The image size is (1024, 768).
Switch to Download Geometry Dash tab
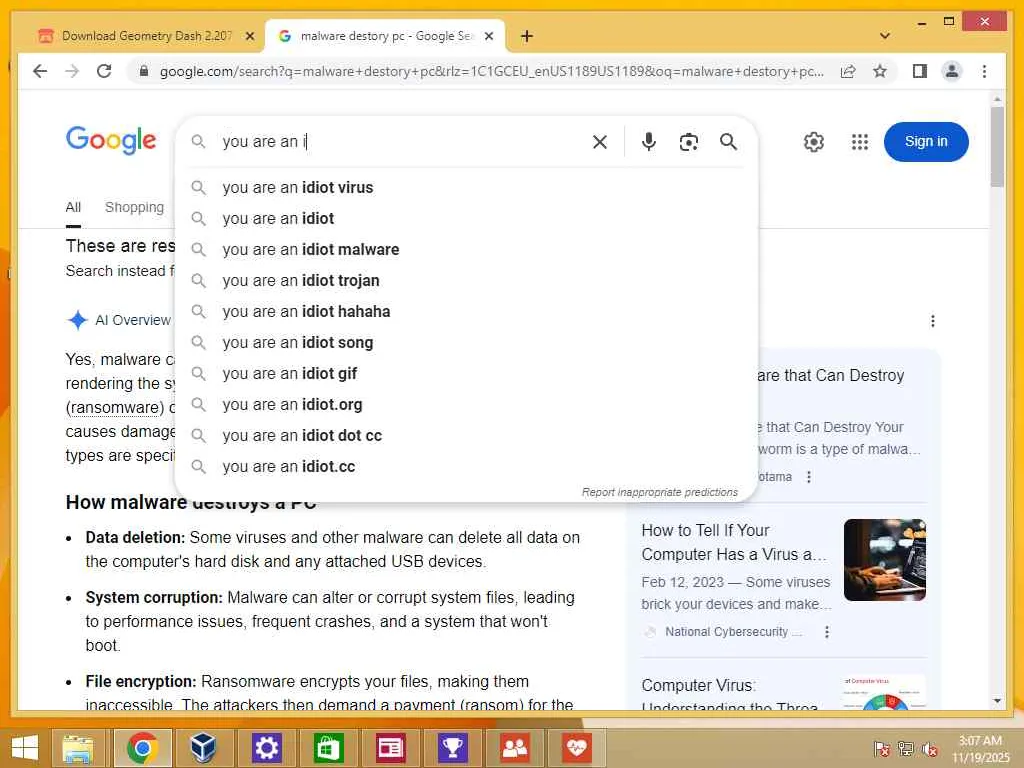pyautogui.click(x=146, y=36)
